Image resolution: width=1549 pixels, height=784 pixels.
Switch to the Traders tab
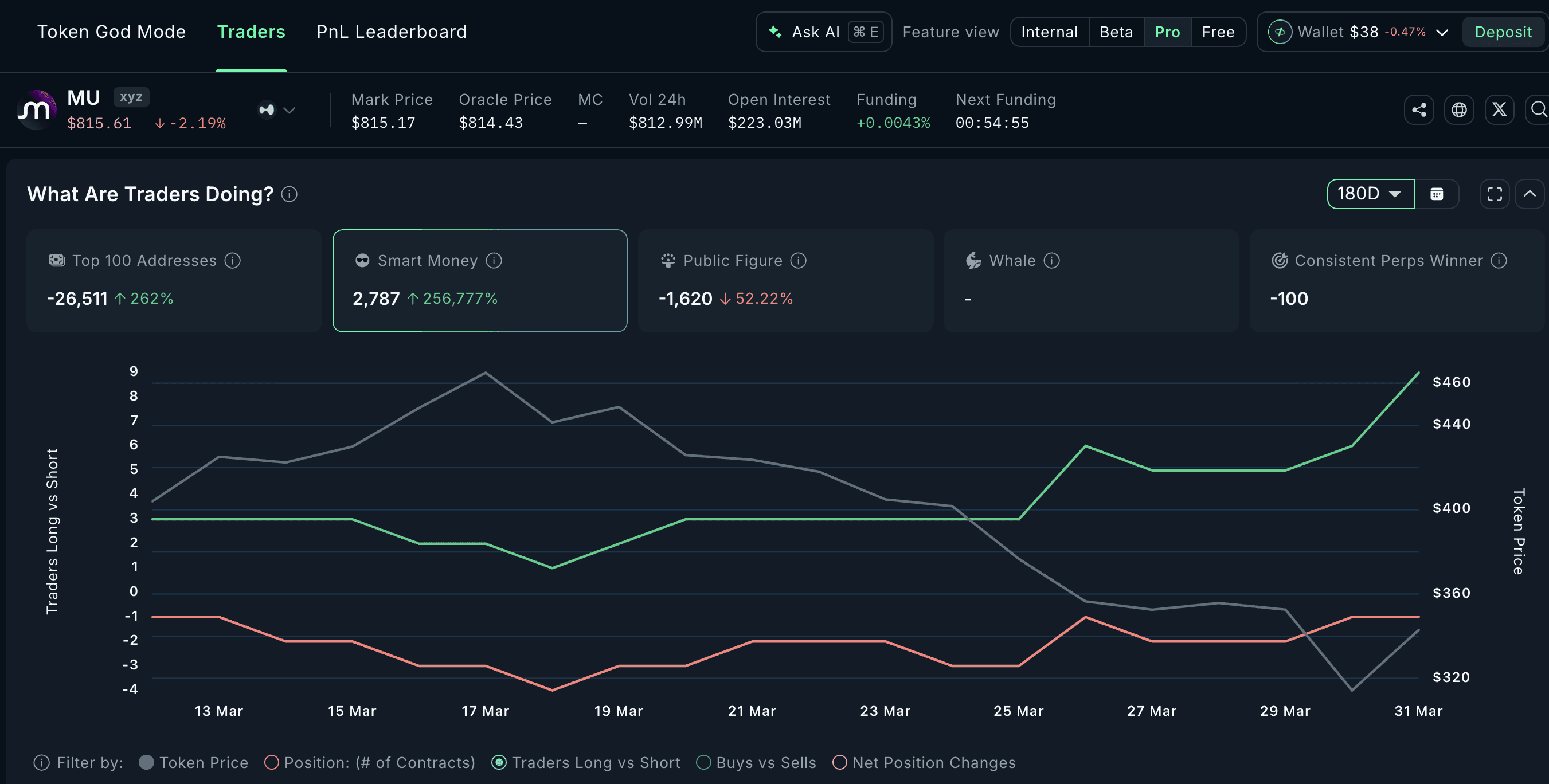pyautogui.click(x=251, y=32)
